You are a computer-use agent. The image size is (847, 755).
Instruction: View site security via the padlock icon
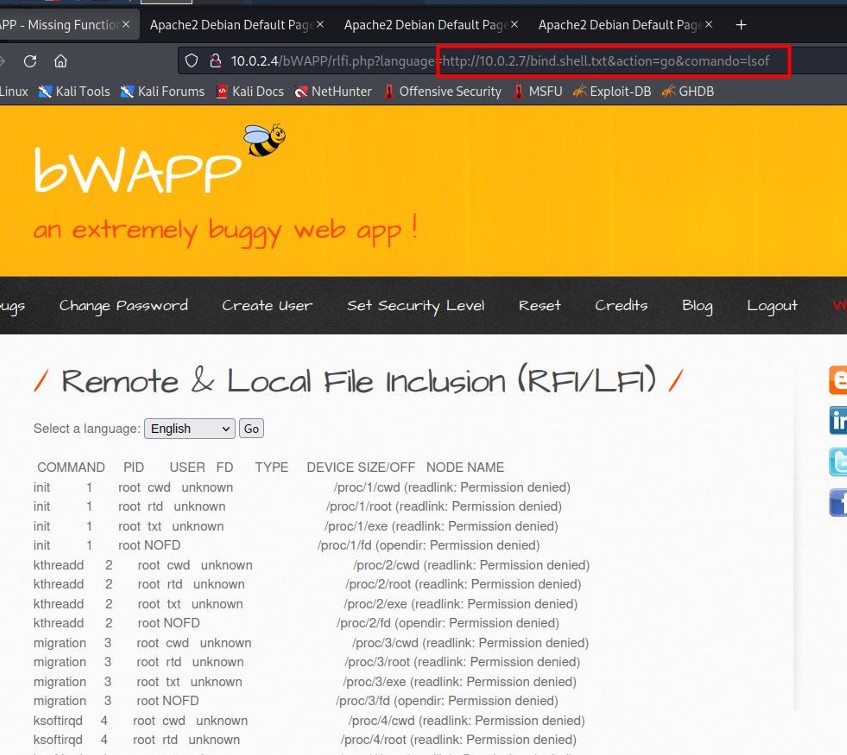pos(216,60)
